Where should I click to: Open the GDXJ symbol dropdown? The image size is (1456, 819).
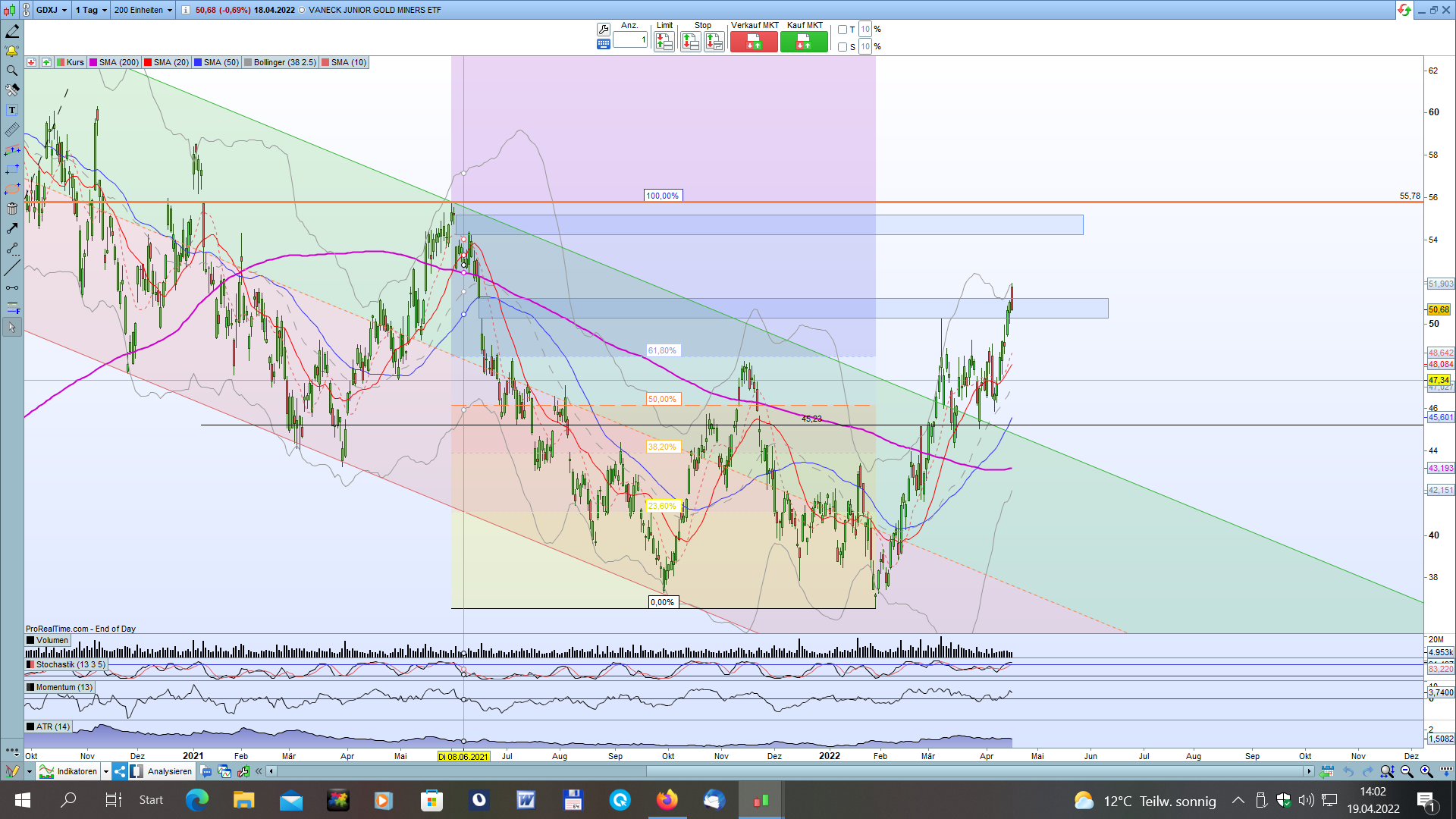click(x=64, y=10)
